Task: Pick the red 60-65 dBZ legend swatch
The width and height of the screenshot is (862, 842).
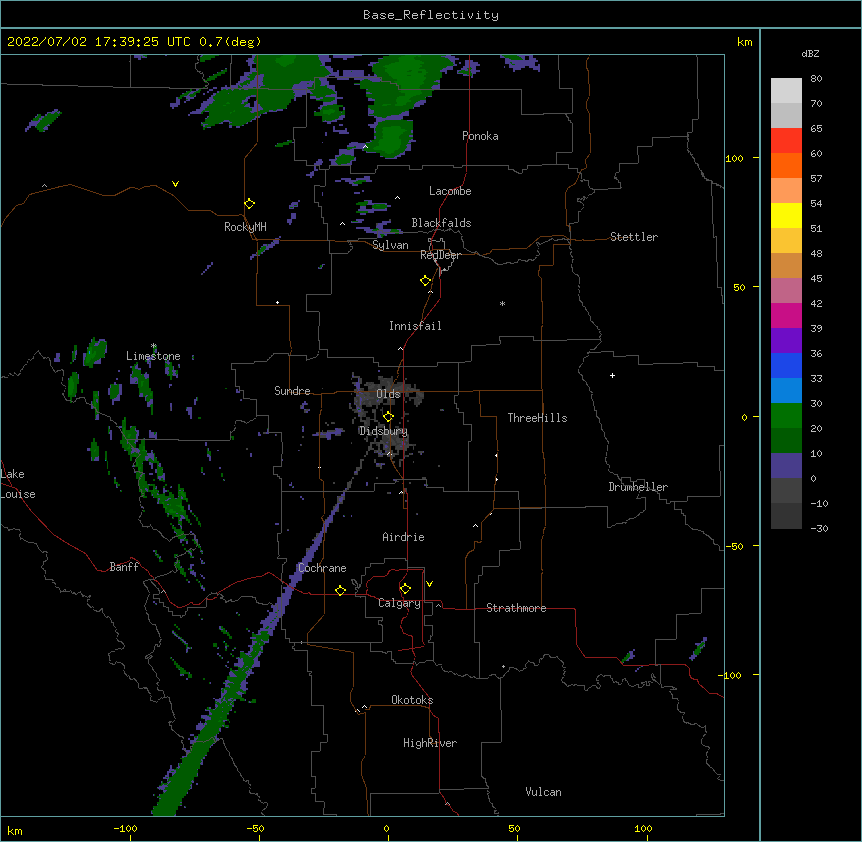Action: 786,141
